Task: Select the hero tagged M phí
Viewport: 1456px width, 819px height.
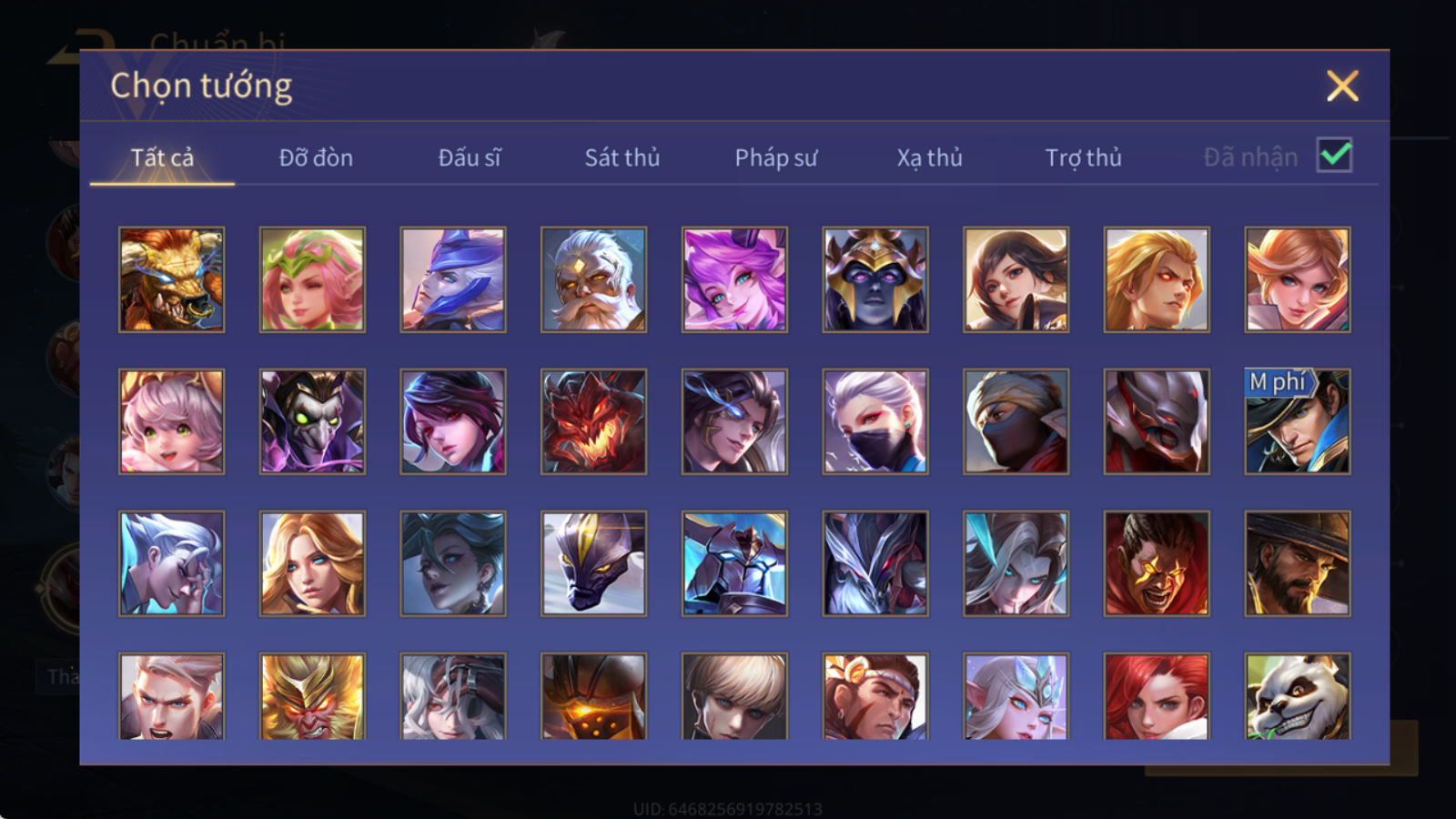Action: (x=1298, y=421)
